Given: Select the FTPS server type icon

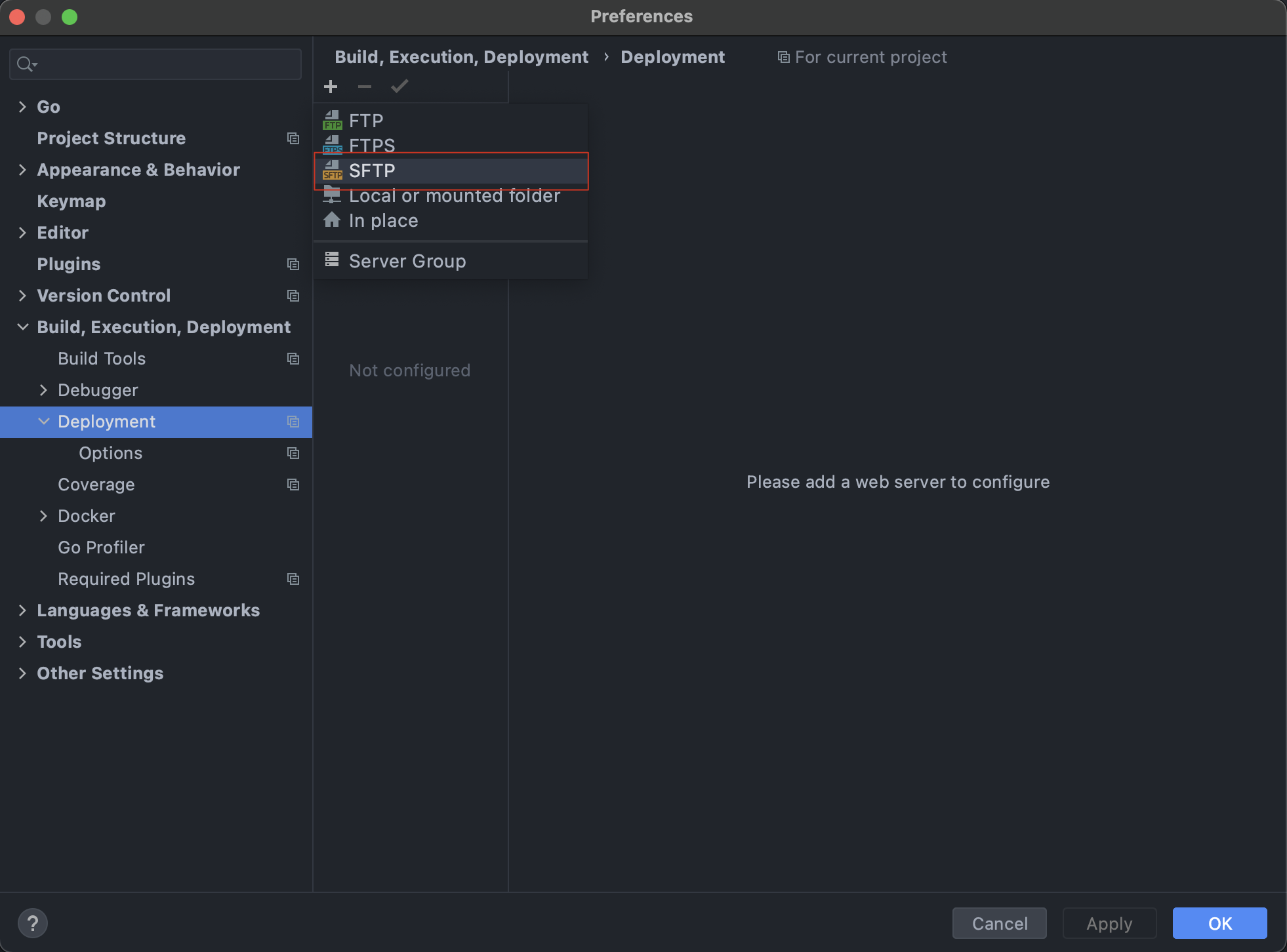Looking at the screenshot, I should 332,144.
